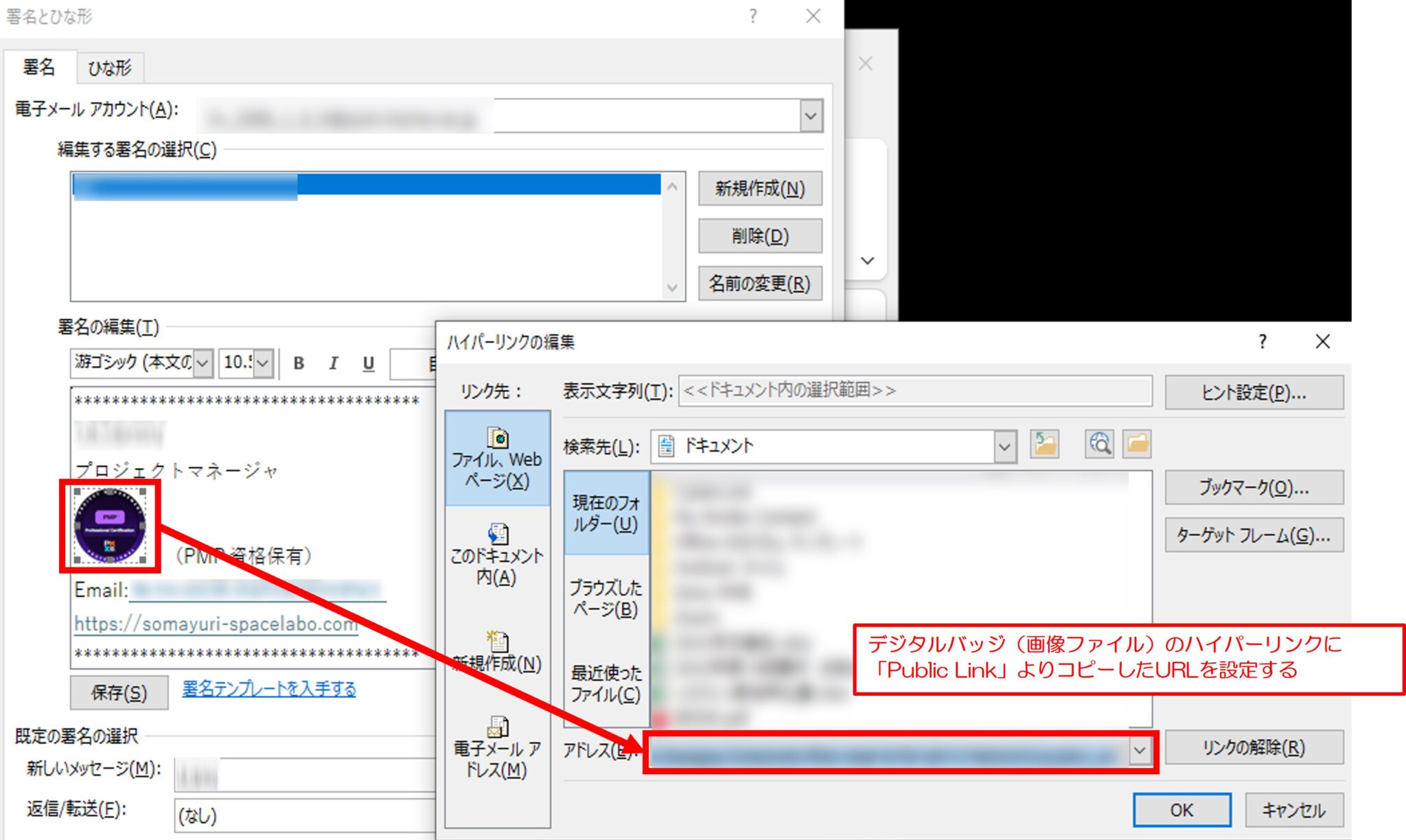Screen dimensions: 1406x840
Task: Select the ファイル、Webページ link destination icon
Action: coord(497,458)
